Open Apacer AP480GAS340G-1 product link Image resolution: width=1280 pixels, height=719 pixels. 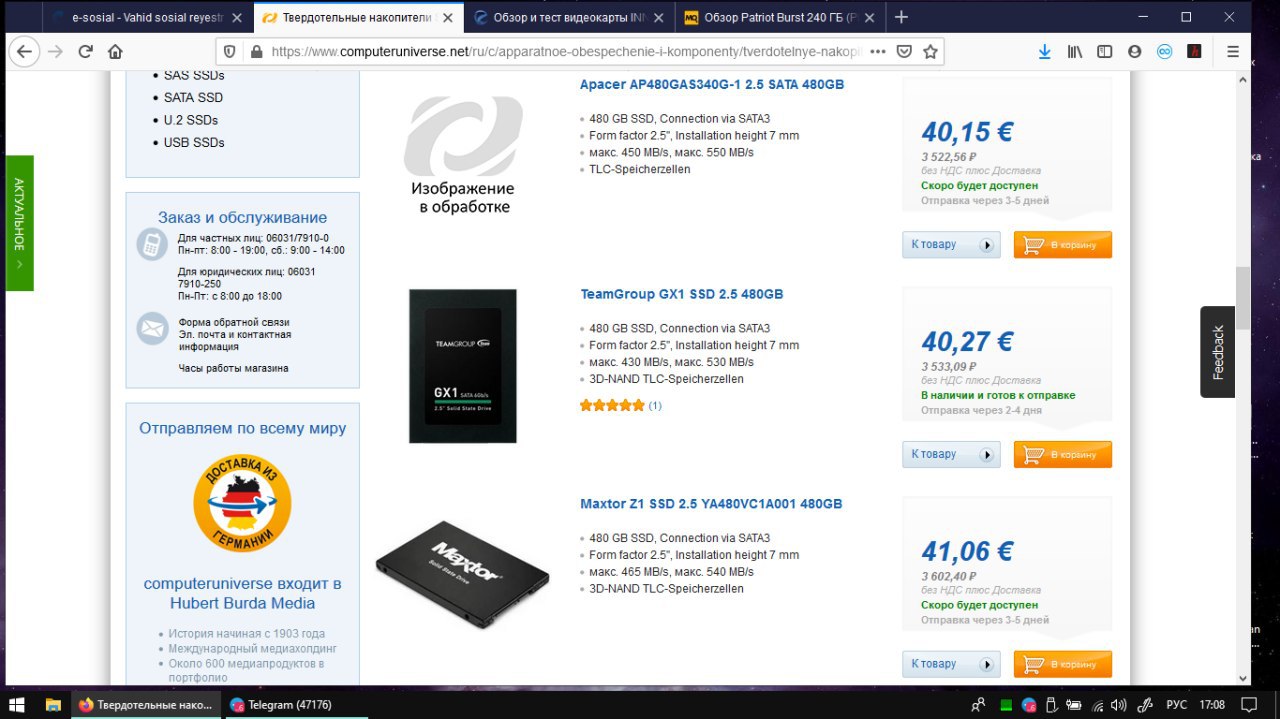[x=712, y=85]
